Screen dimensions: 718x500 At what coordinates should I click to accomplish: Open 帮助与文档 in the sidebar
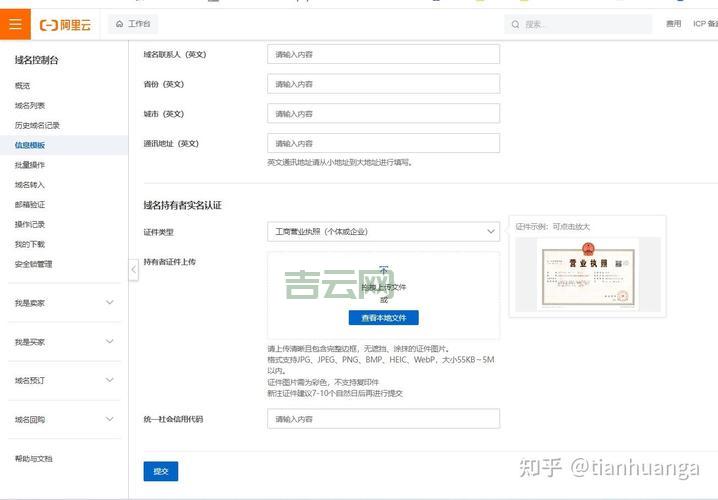(33, 459)
